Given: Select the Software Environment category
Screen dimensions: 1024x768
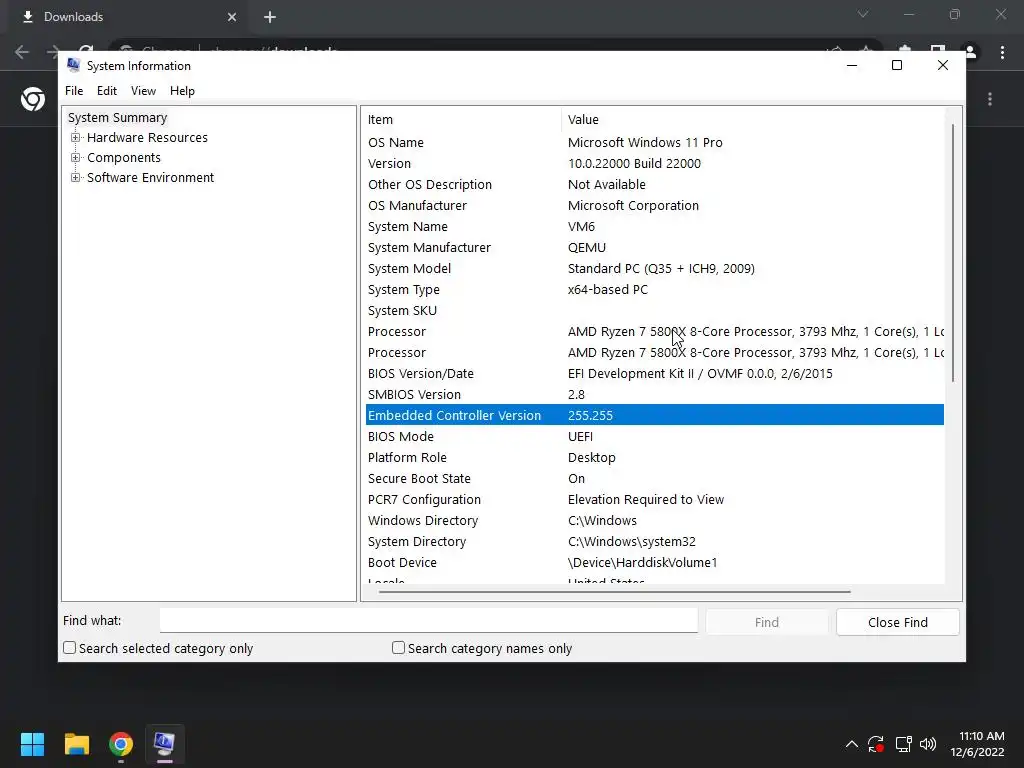Looking at the screenshot, I should tap(150, 178).
